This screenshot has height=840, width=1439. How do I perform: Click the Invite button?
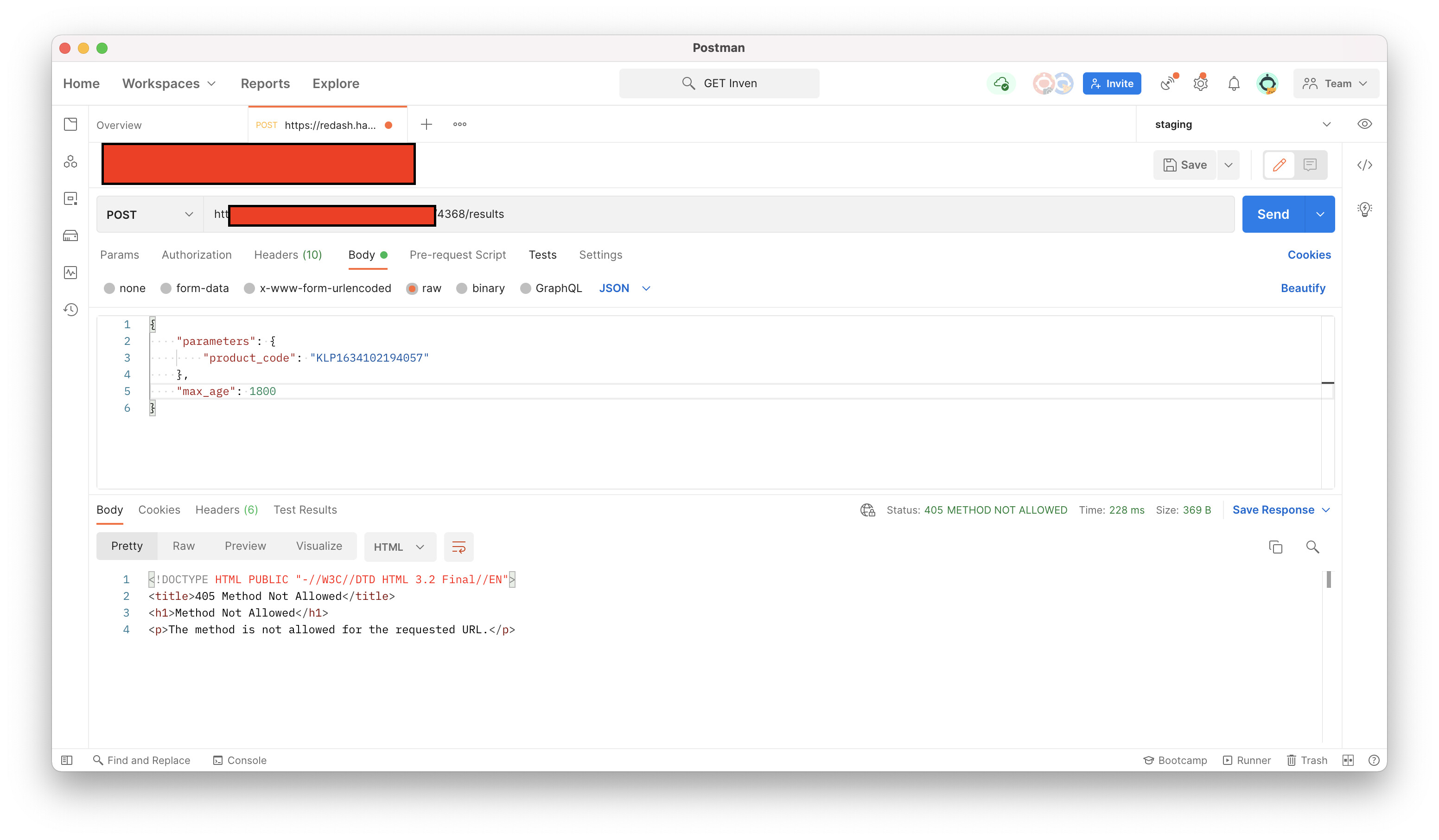click(x=1111, y=83)
